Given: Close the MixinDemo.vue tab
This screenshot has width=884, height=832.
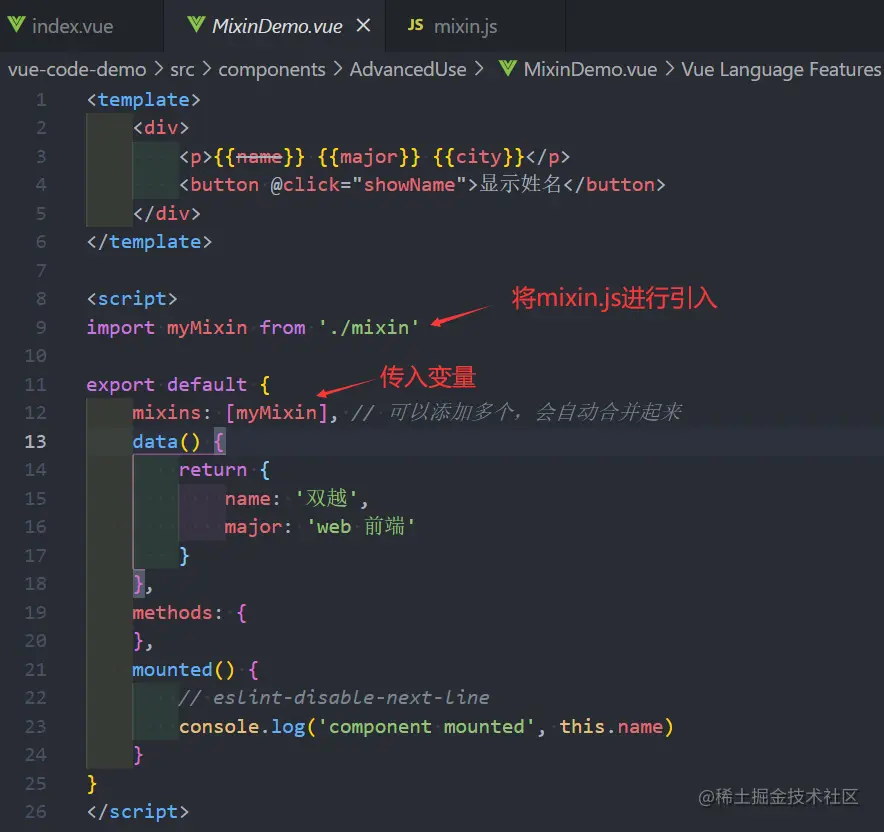Looking at the screenshot, I should click(x=364, y=25).
